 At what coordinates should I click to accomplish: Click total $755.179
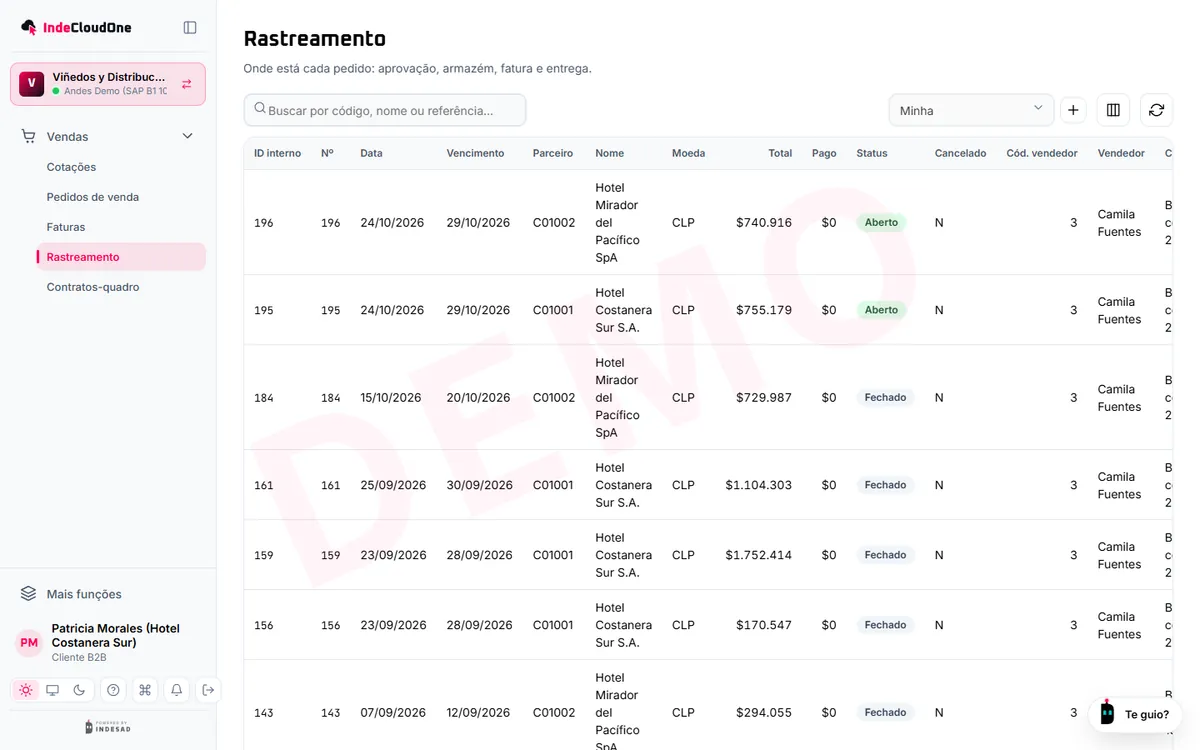[x=764, y=310]
